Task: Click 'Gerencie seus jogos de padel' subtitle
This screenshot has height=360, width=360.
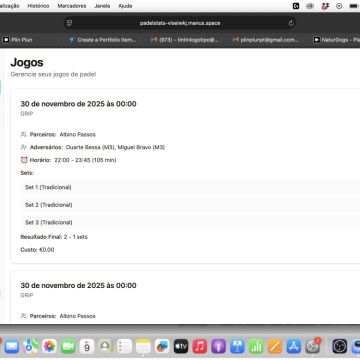Action: pos(53,74)
